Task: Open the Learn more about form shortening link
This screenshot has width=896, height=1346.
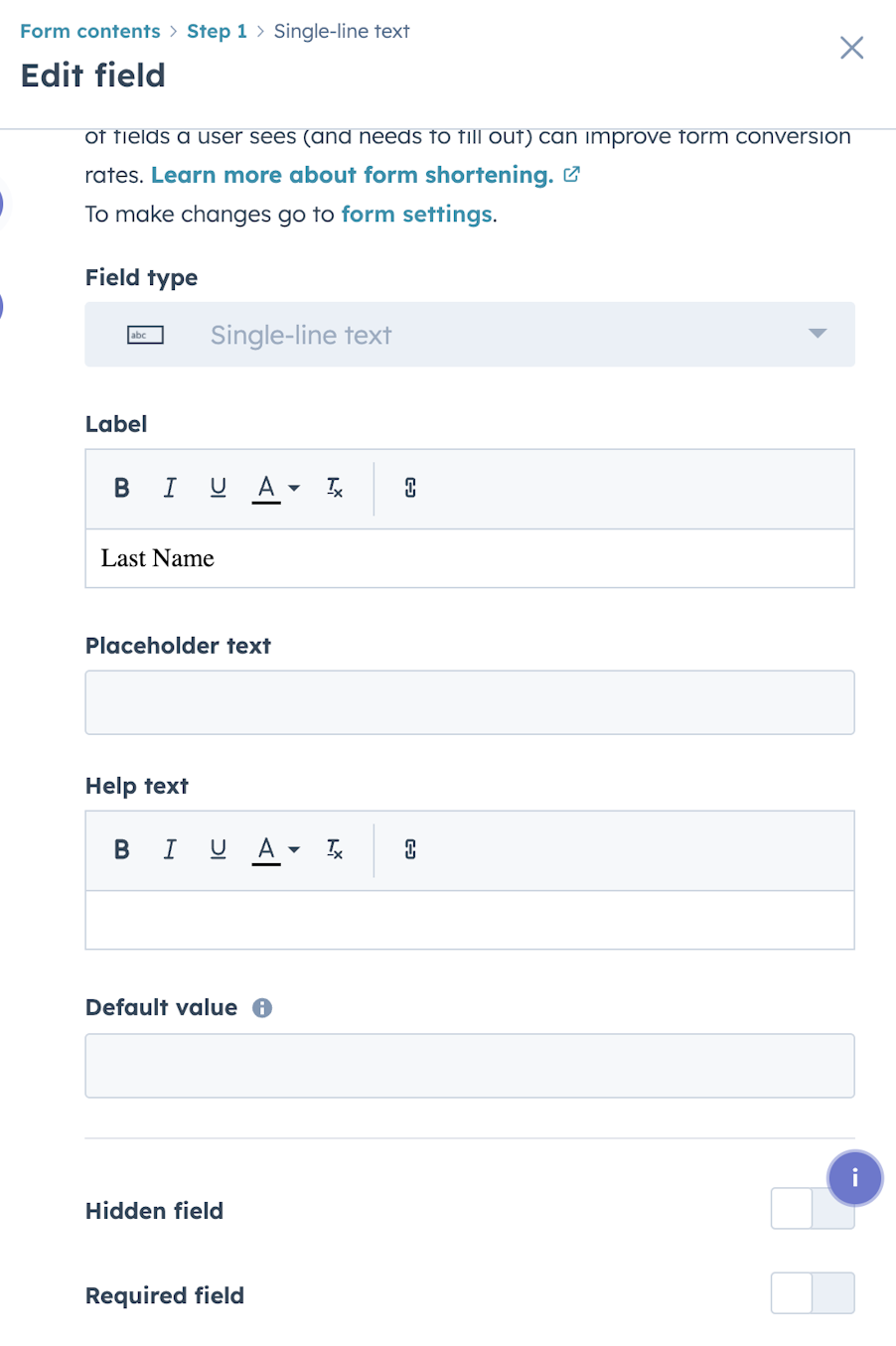Action: (x=353, y=175)
